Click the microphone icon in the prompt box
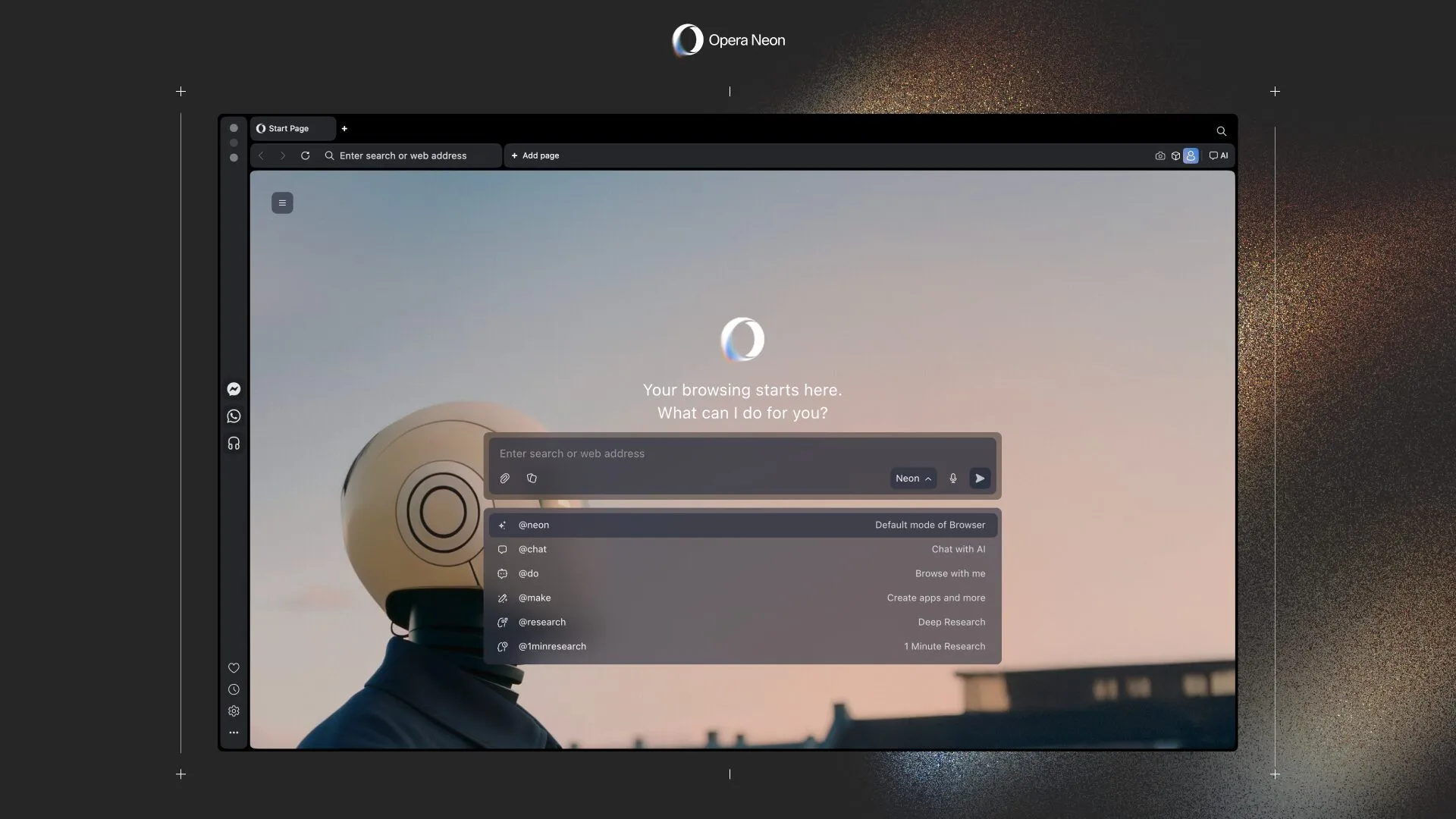This screenshot has height=819, width=1456. coord(952,479)
